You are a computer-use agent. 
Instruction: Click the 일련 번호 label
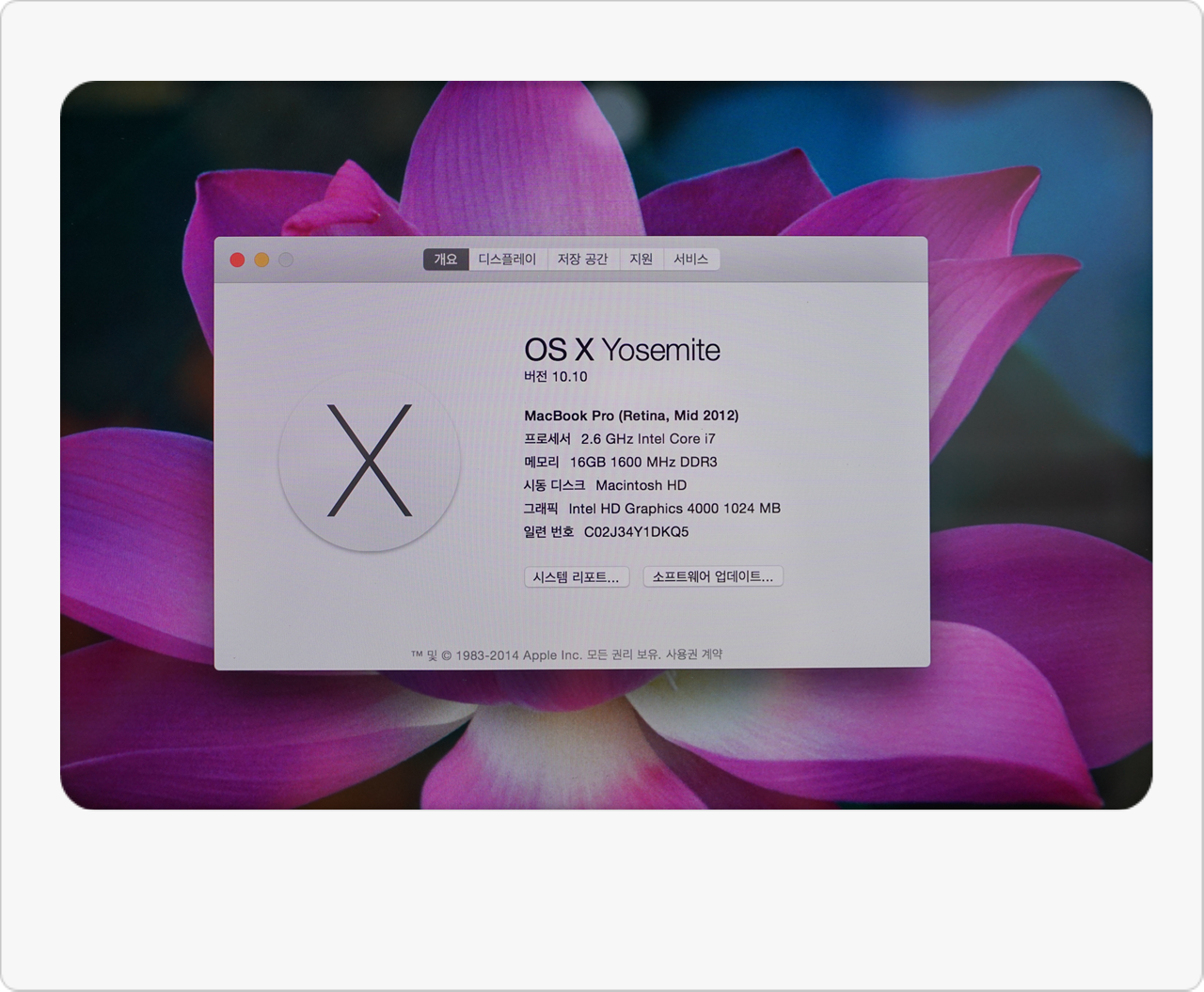(548, 532)
